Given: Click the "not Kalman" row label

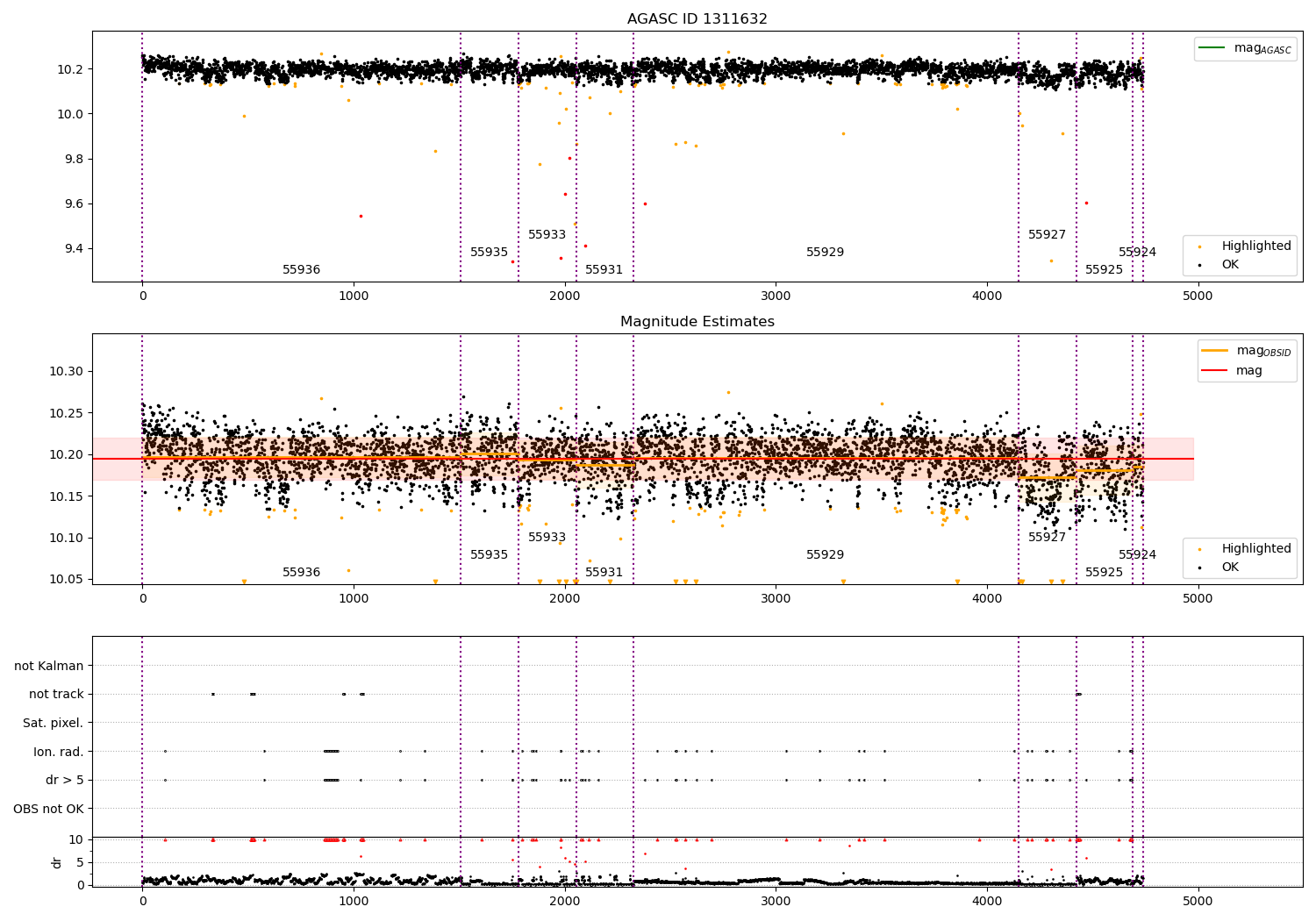Looking at the screenshot, I should (49, 666).
